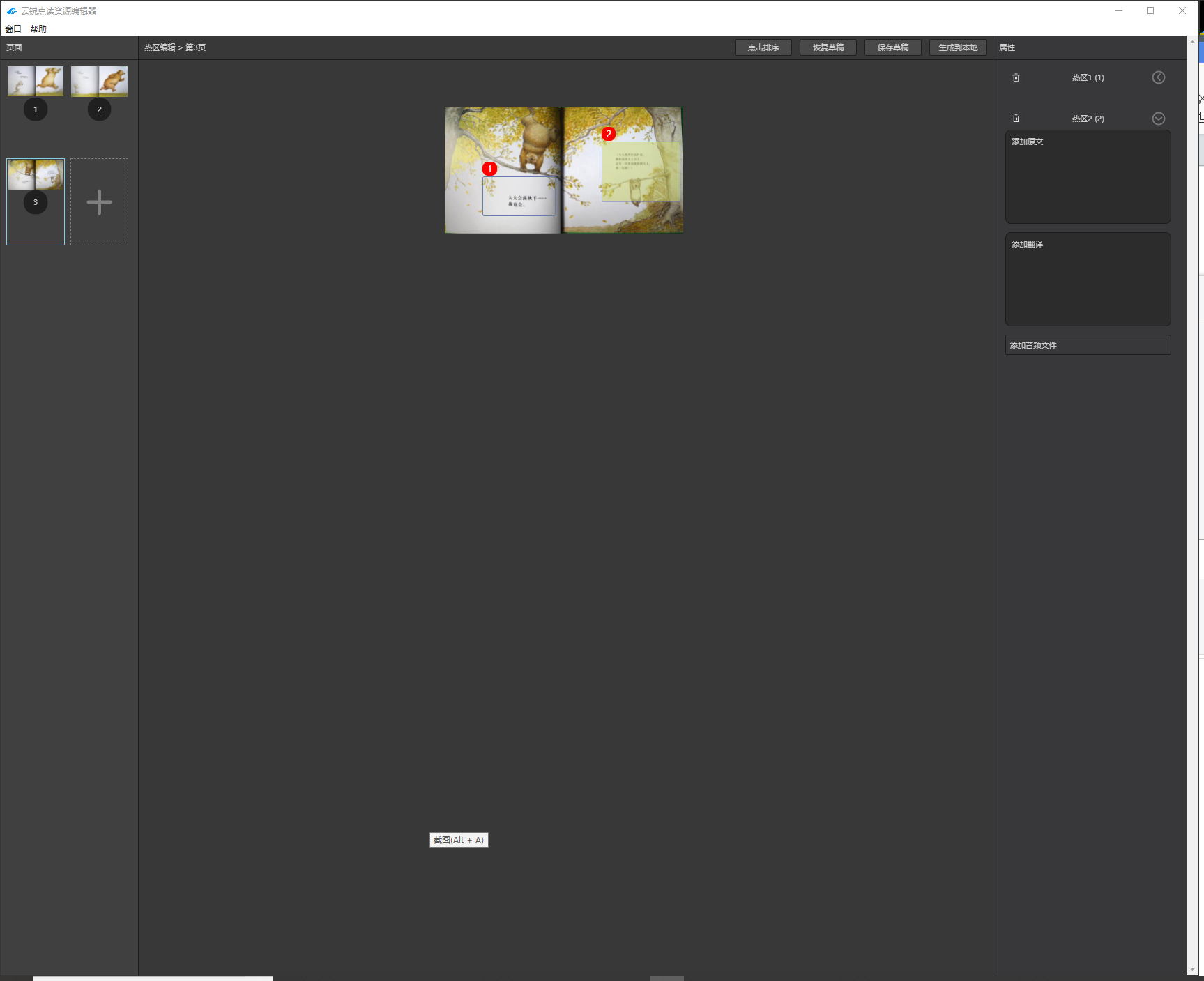Open the 窗口 menu
This screenshot has width=1204, height=981.
[13, 29]
